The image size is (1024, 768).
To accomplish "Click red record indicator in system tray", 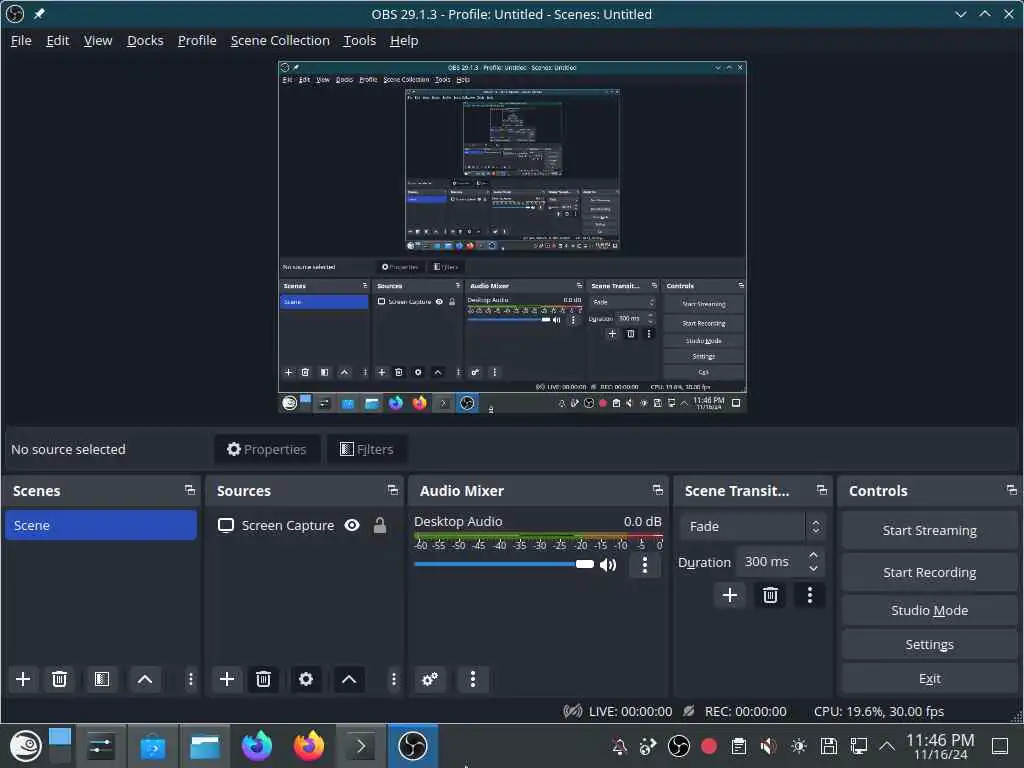I will coord(709,746).
